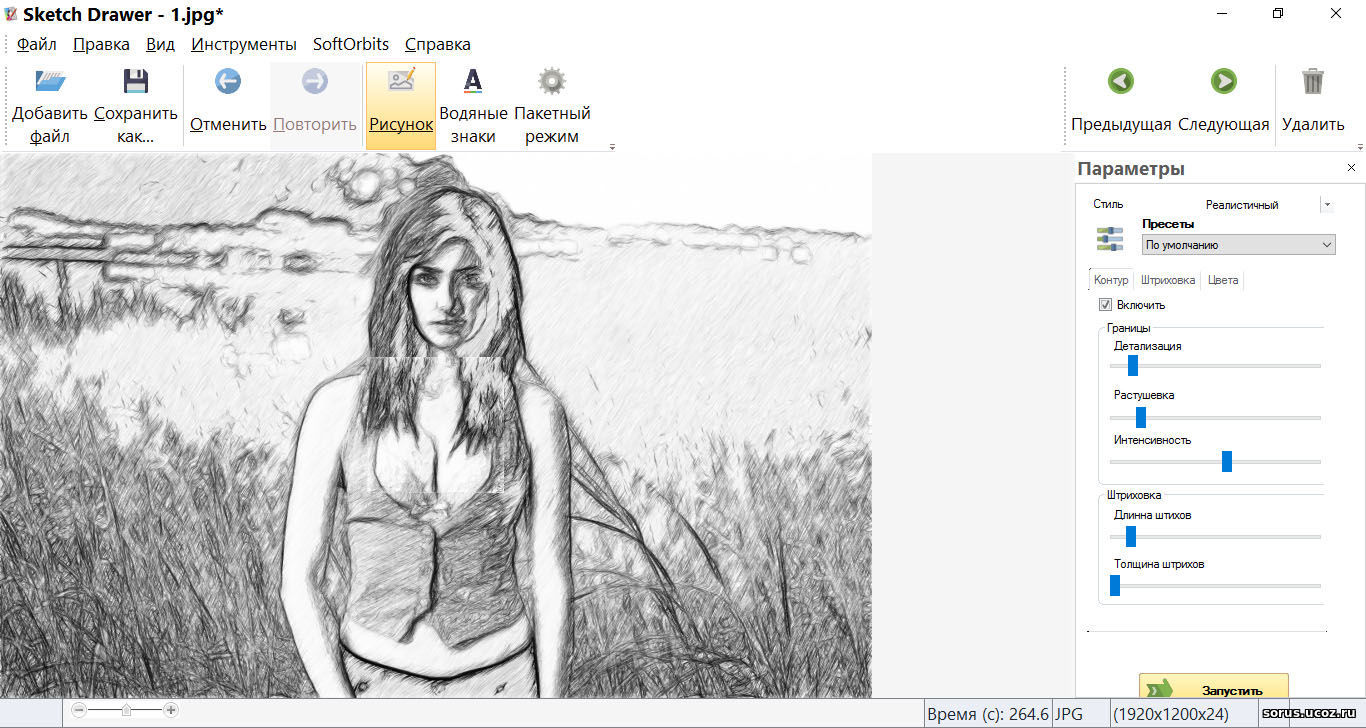Viewport: 1366px width, 728px height.
Task: Click the JPG format status entry
Action: [1068, 714]
